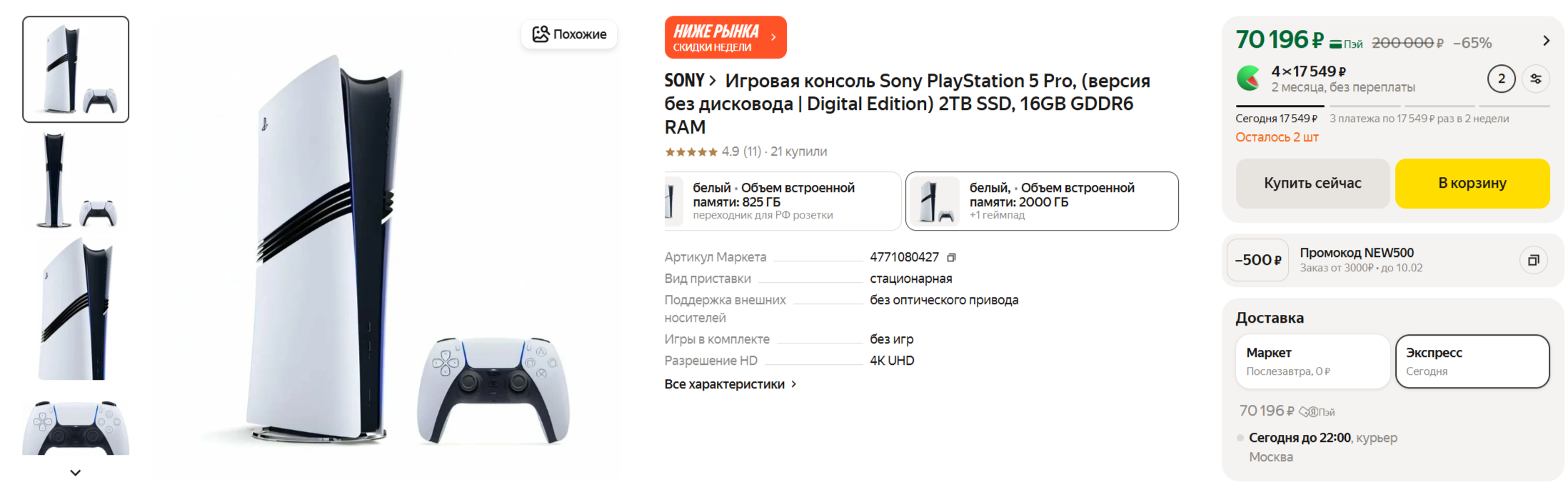Select Экспресс delivery option
Viewport: 1568px width, 482px height.
(1472, 361)
